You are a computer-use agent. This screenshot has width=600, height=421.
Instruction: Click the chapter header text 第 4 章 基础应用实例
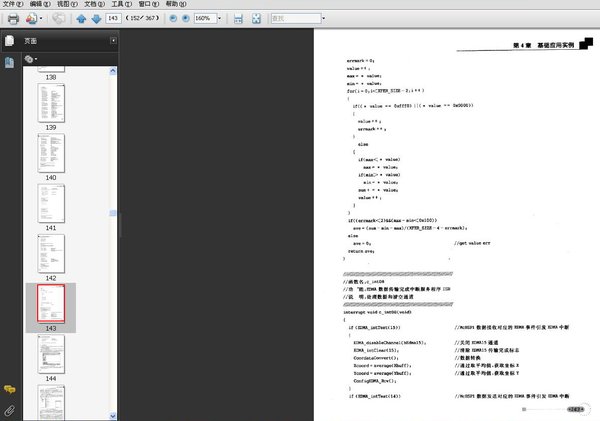(543, 45)
